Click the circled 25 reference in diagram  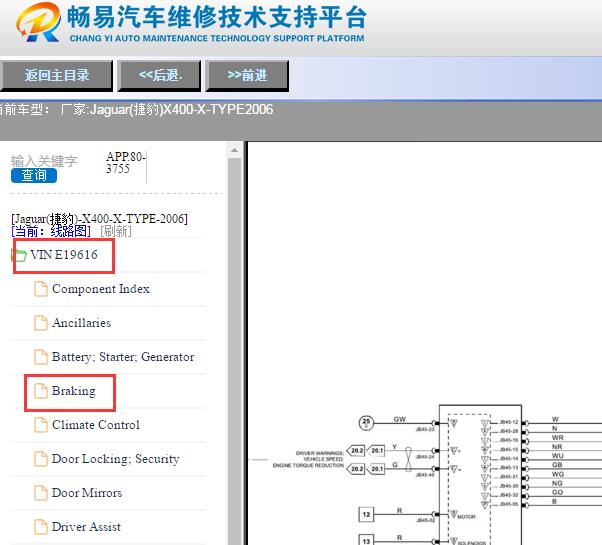point(366,423)
